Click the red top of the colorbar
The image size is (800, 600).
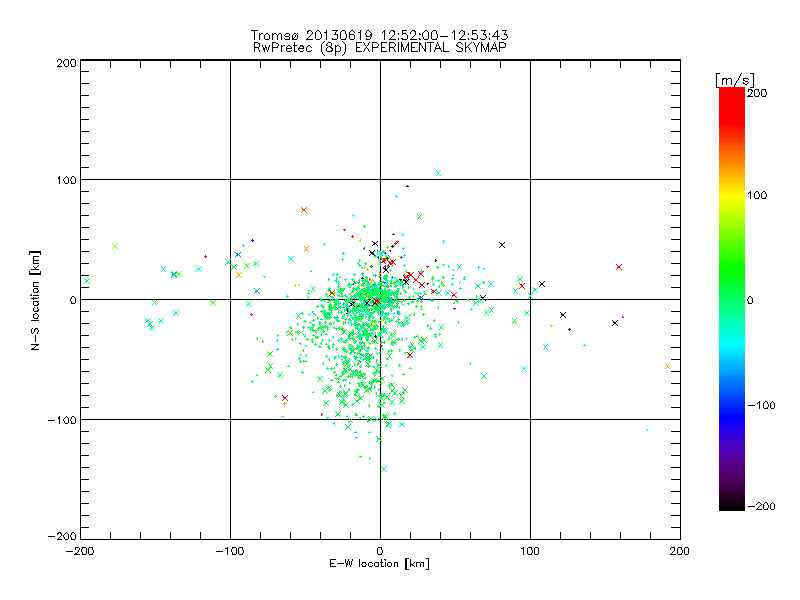(x=731, y=96)
